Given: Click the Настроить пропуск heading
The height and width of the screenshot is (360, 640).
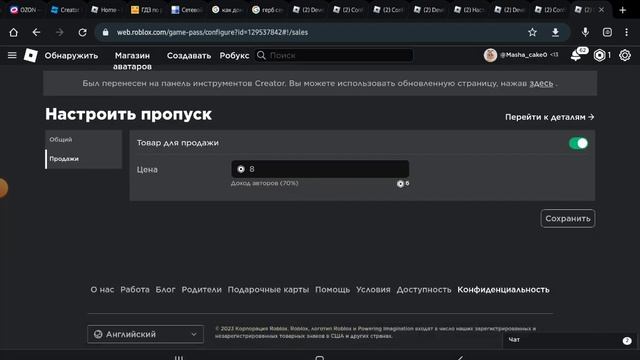Looking at the screenshot, I should [x=128, y=114].
